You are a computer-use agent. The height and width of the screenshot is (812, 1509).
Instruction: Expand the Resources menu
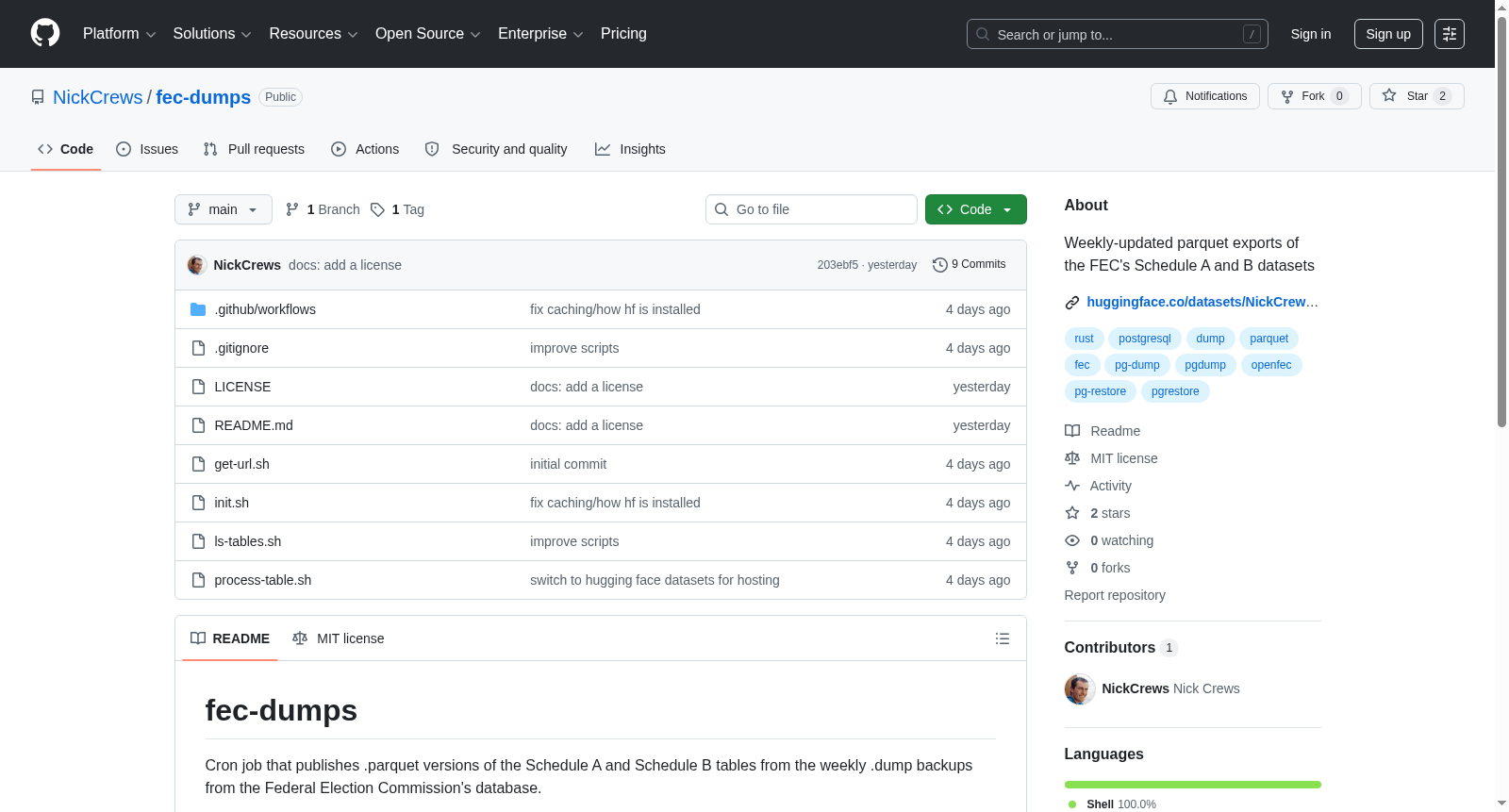click(x=313, y=34)
